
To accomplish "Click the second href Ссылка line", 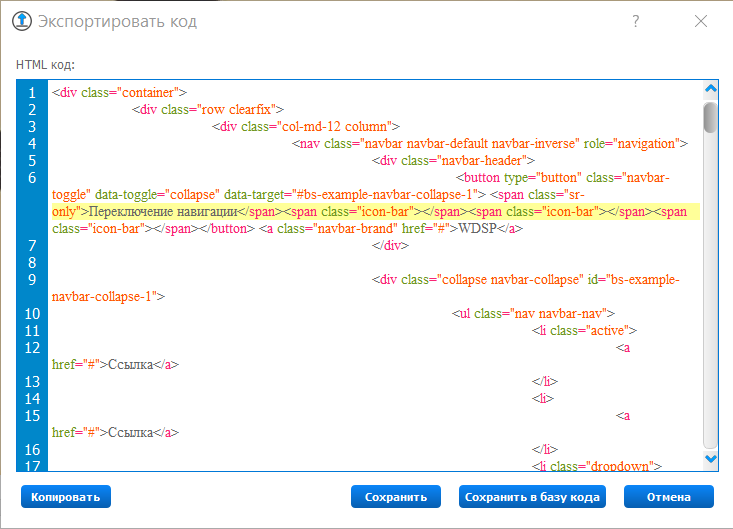I will tap(115, 433).
